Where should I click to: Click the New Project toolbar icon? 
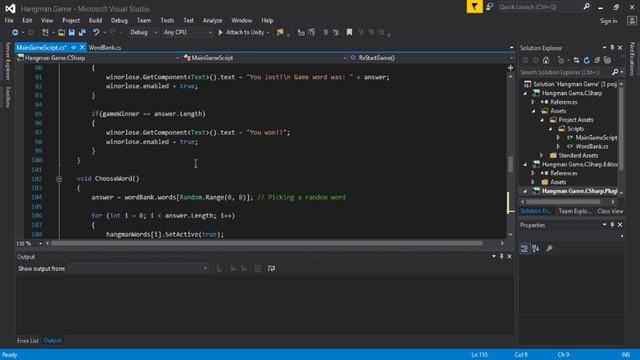45,32
